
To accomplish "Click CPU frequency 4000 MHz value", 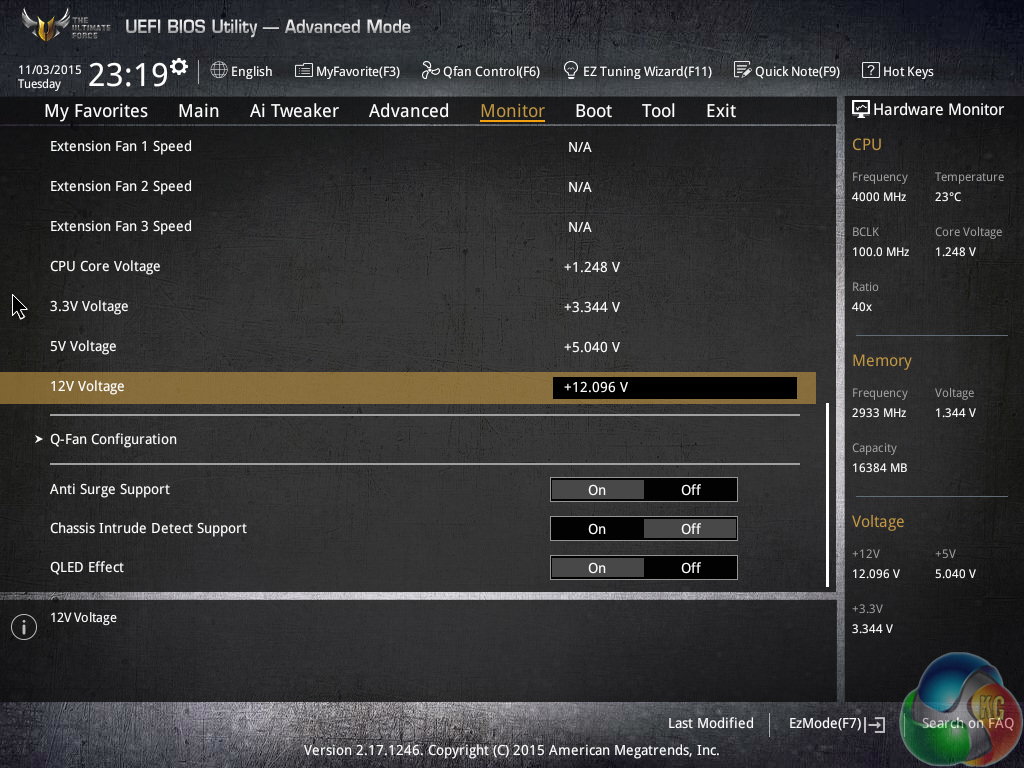I will pyautogui.click(x=879, y=197).
